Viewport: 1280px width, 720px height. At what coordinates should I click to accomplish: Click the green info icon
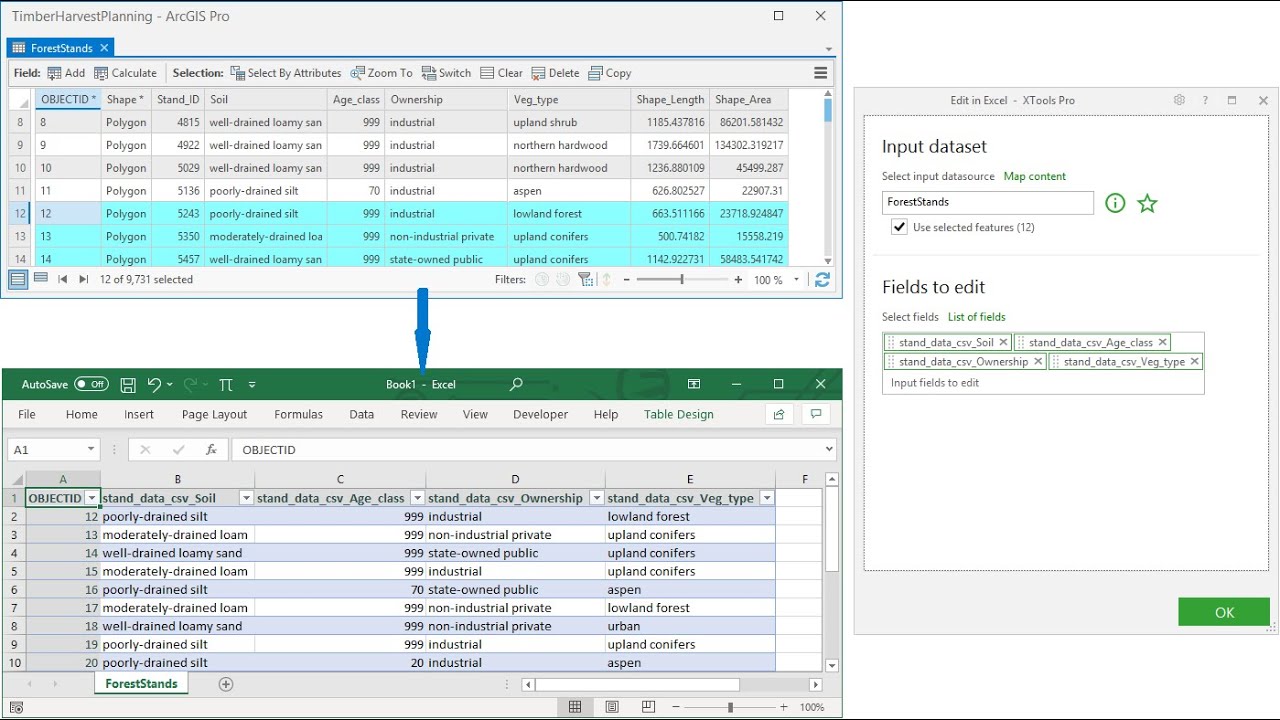click(1115, 203)
